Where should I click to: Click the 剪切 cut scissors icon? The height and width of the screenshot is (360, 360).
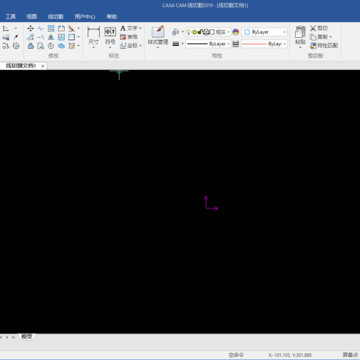tap(313, 28)
